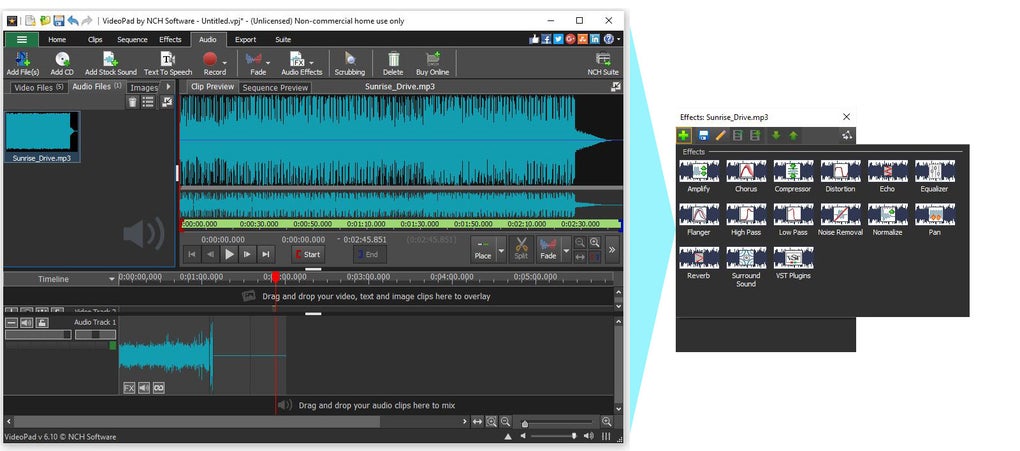Add the Compressor effect
Image resolution: width=1020 pixels, height=451 pixels.
click(793, 176)
